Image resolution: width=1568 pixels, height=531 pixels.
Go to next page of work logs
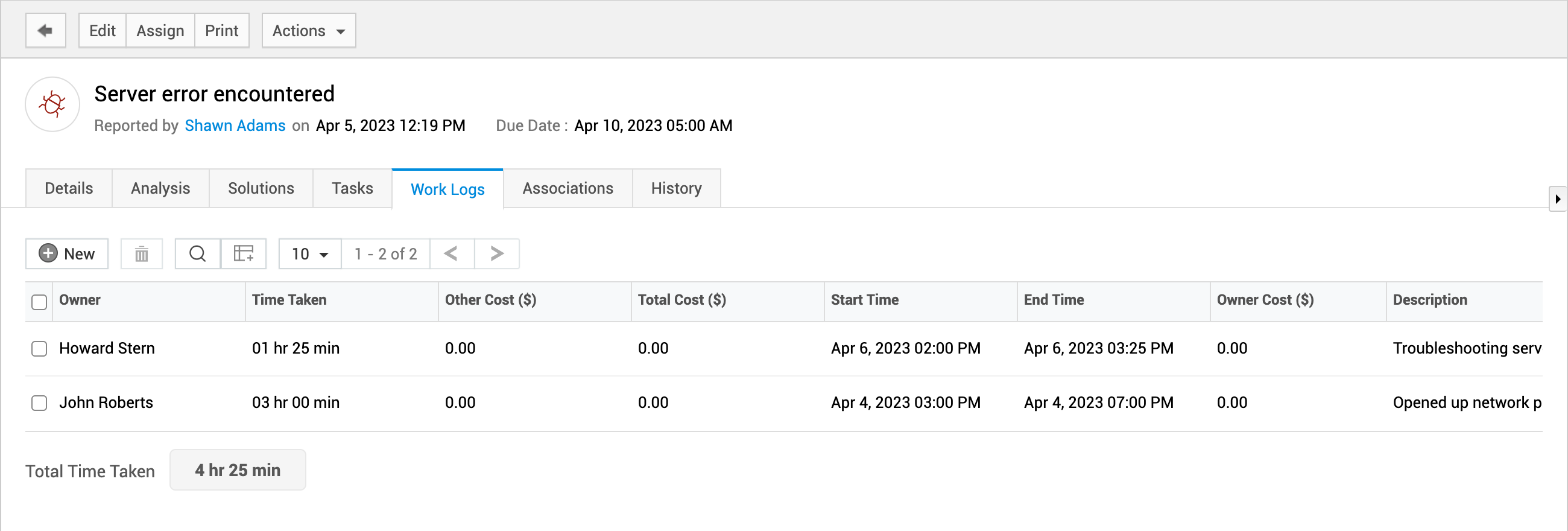497,254
